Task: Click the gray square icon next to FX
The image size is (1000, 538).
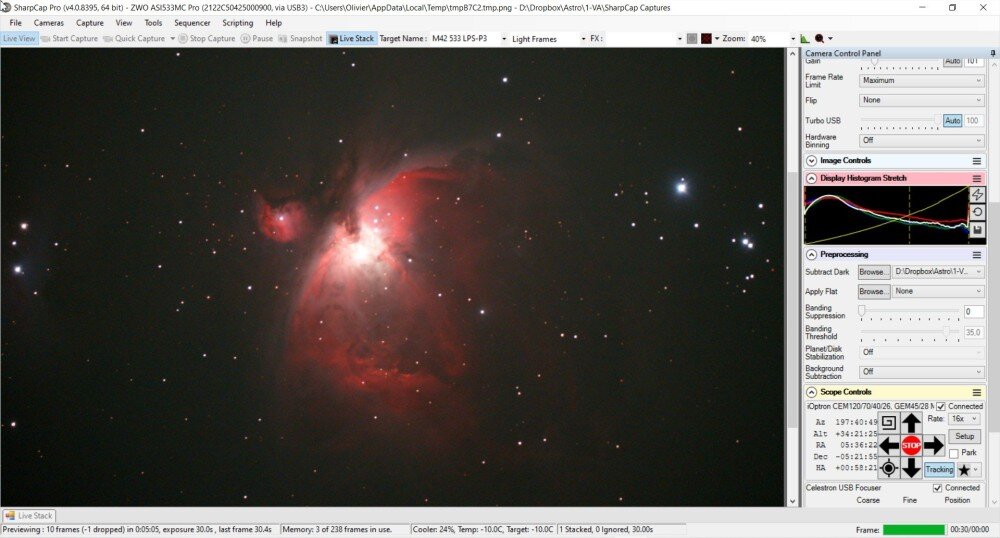Action: coord(692,39)
